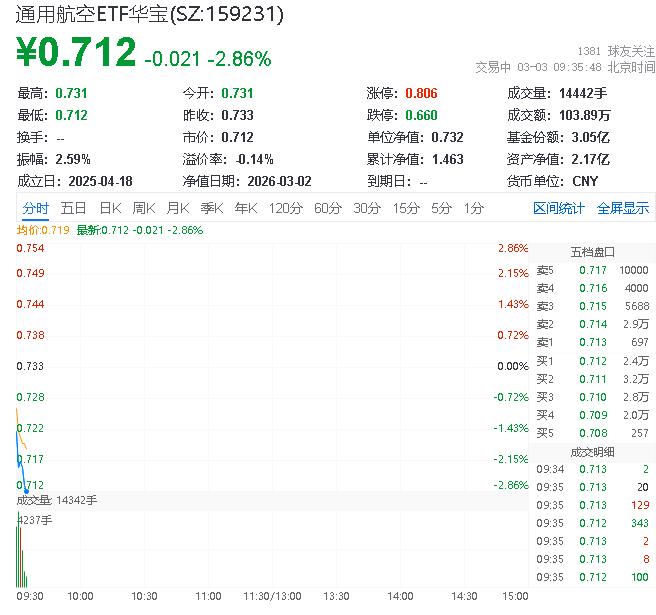This screenshot has height=615, width=656.
Task: Choose the 30分 interval tab
Action: pos(367,208)
